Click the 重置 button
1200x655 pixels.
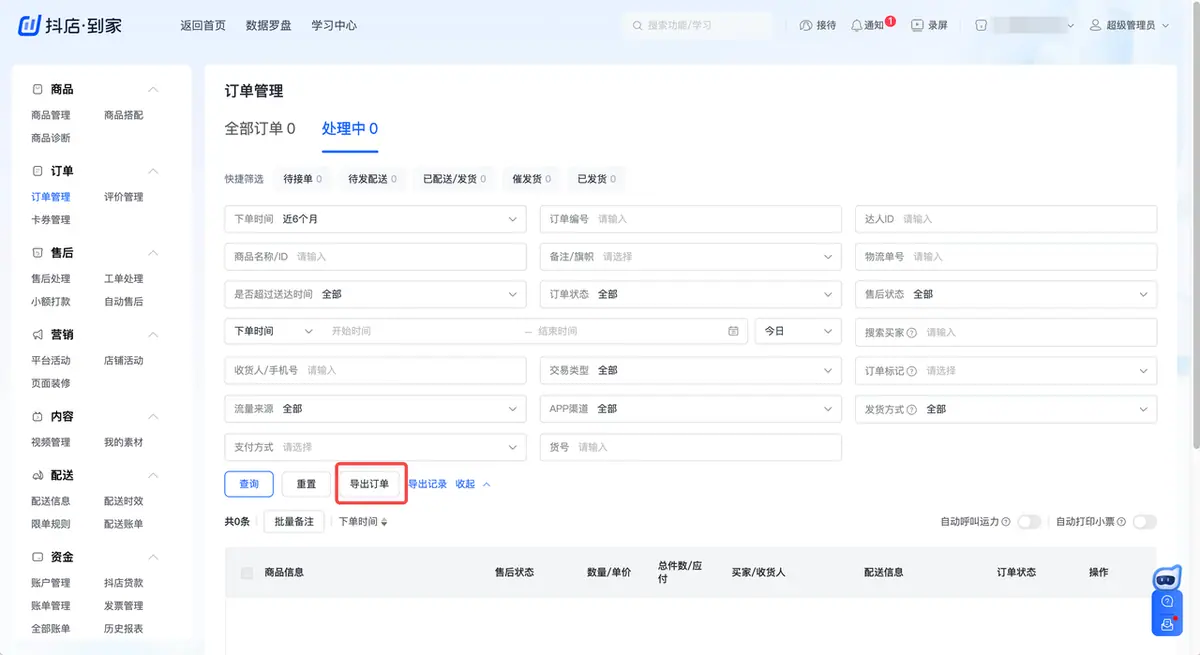pyautogui.click(x=306, y=484)
